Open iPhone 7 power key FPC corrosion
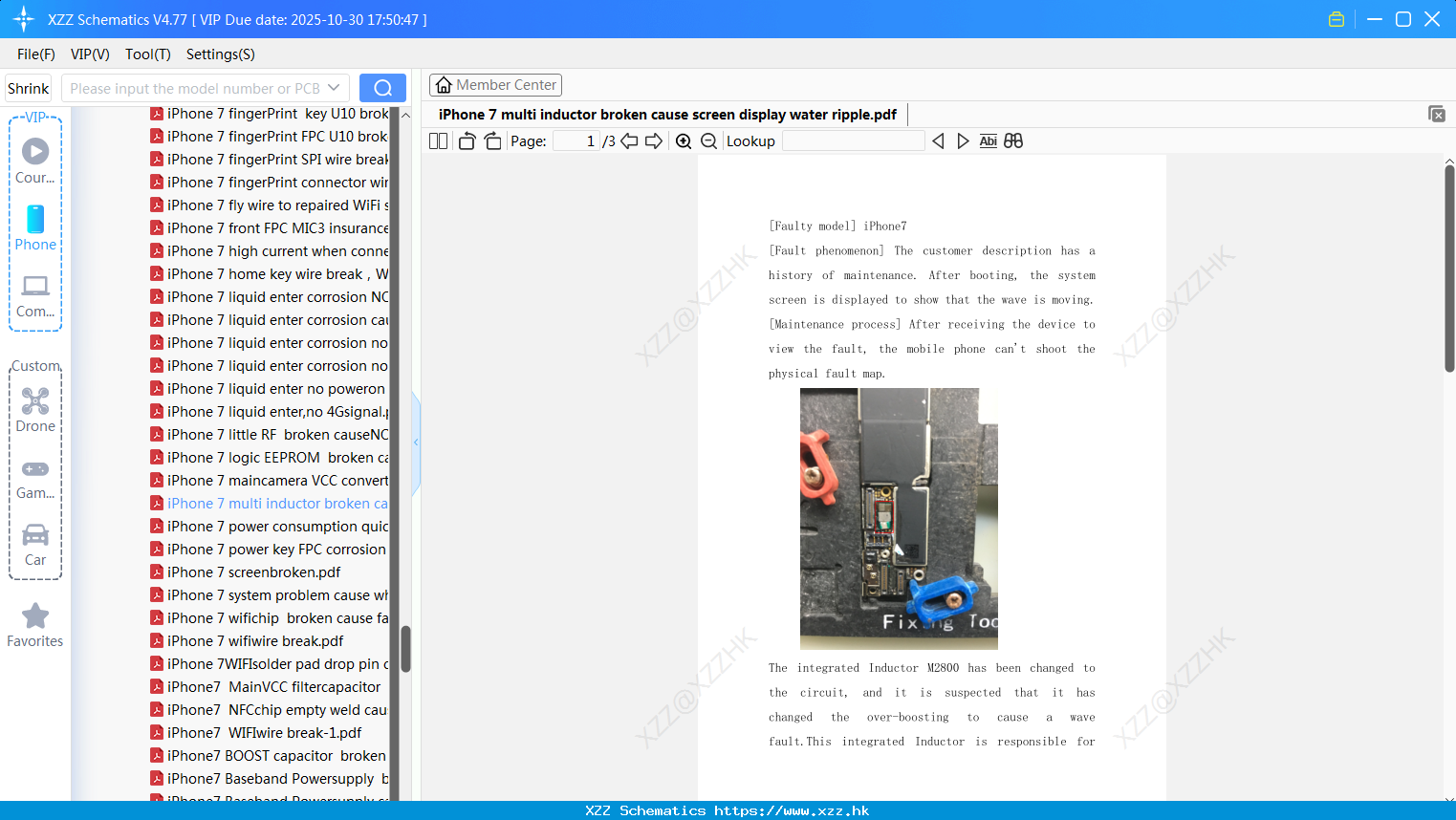This screenshot has height=820, width=1456. (x=269, y=550)
